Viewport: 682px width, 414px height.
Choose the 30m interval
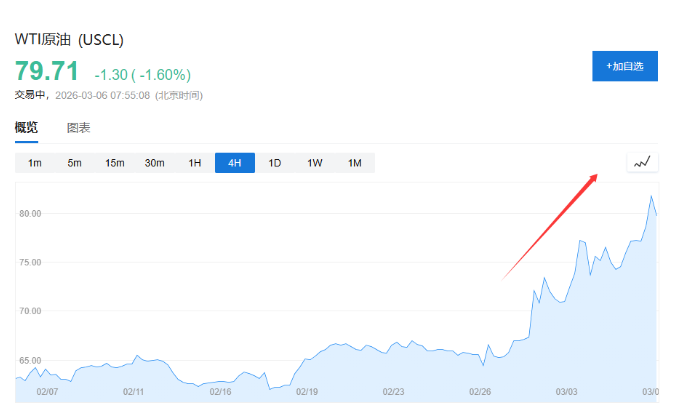click(154, 163)
